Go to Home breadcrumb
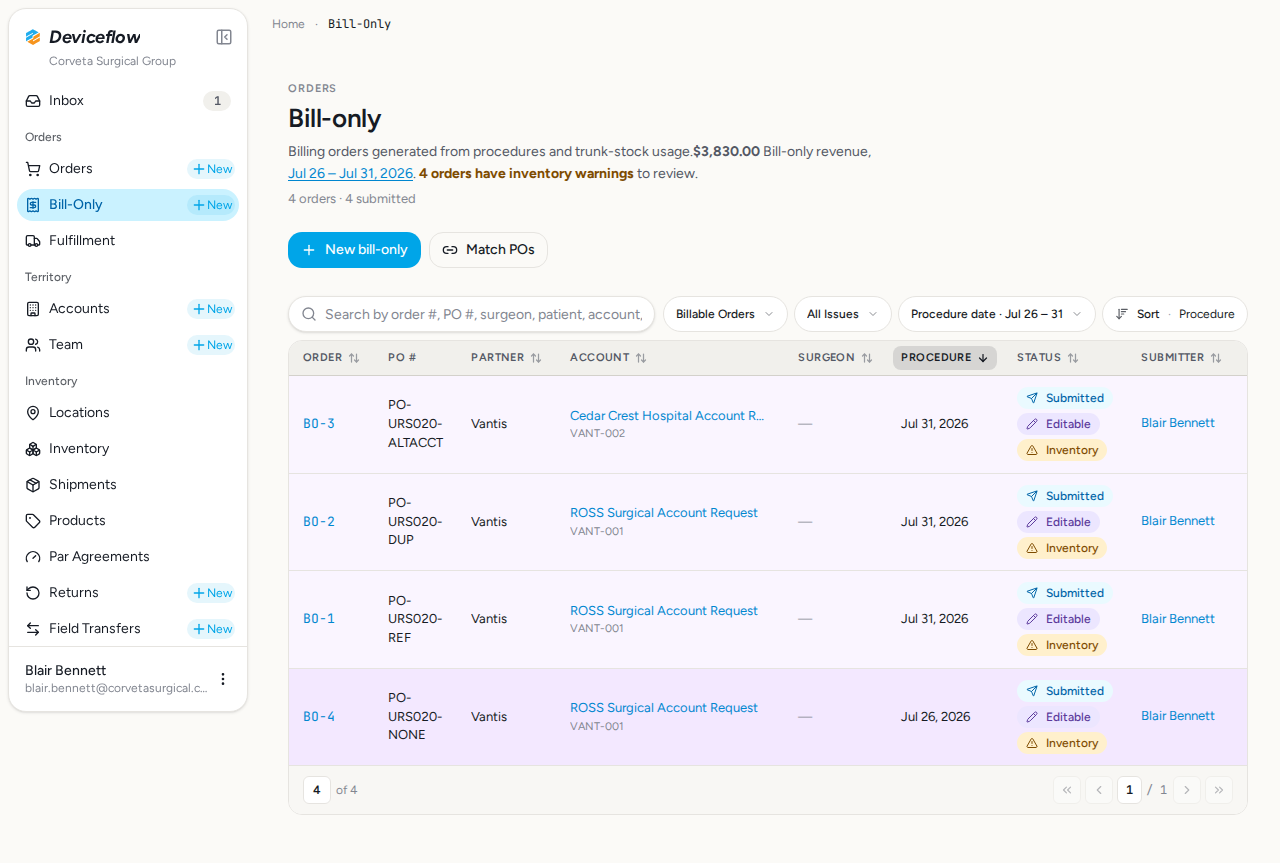This screenshot has width=1280, height=863. click(x=288, y=24)
